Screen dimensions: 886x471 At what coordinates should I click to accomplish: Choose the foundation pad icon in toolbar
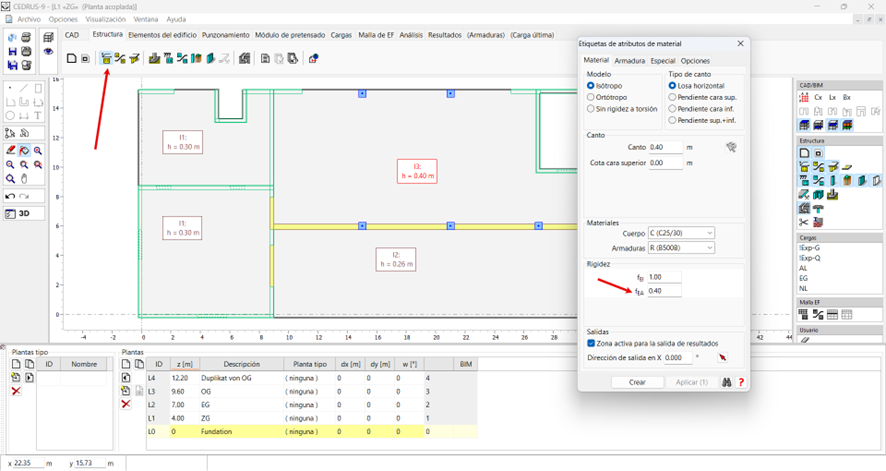(154, 58)
